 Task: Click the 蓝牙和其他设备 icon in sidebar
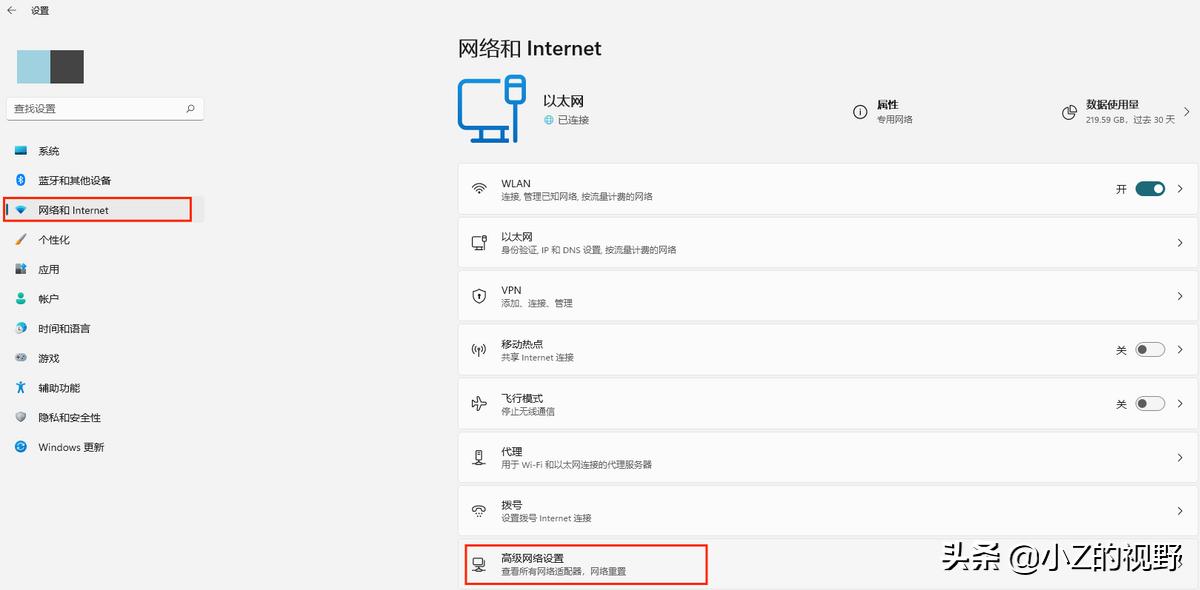pyautogui.click(x=21, y=181)
